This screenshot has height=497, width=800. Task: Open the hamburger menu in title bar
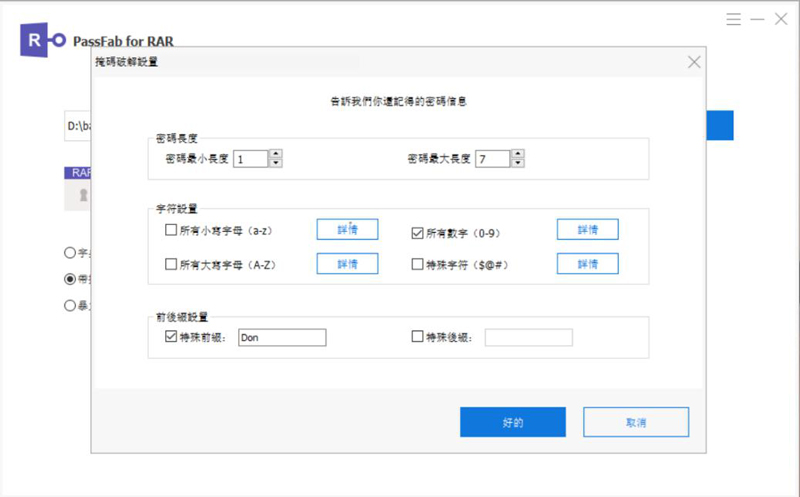click(x=734, y=19)
